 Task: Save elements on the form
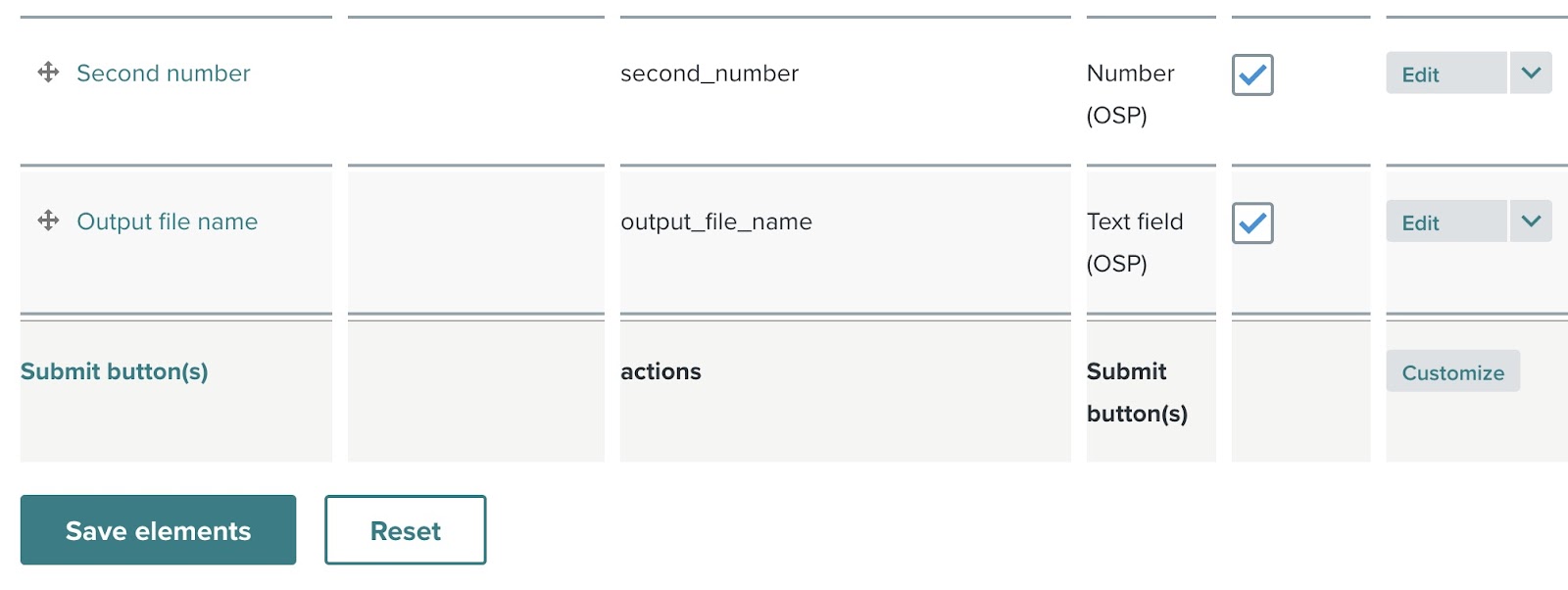pyautogui.click(x=158, y=530)
